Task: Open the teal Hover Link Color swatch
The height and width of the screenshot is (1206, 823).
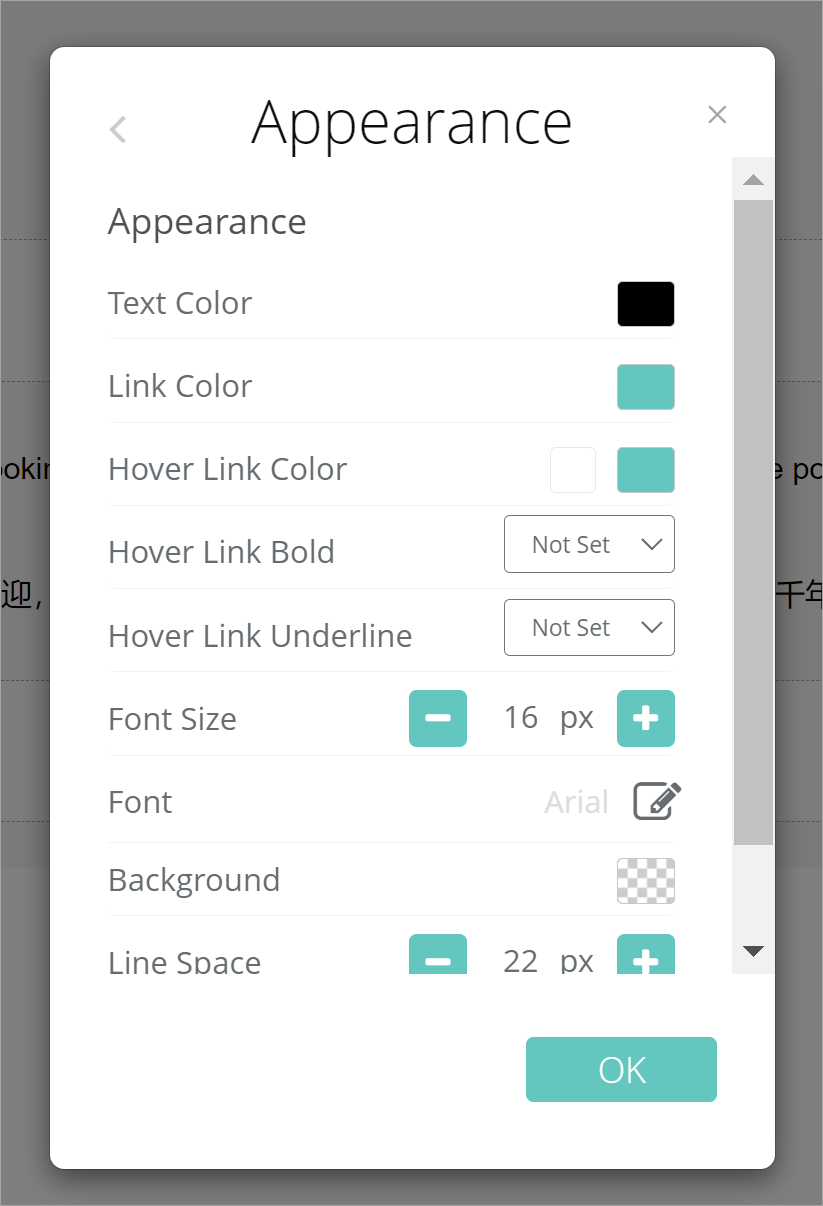Action: pos(646,470)
